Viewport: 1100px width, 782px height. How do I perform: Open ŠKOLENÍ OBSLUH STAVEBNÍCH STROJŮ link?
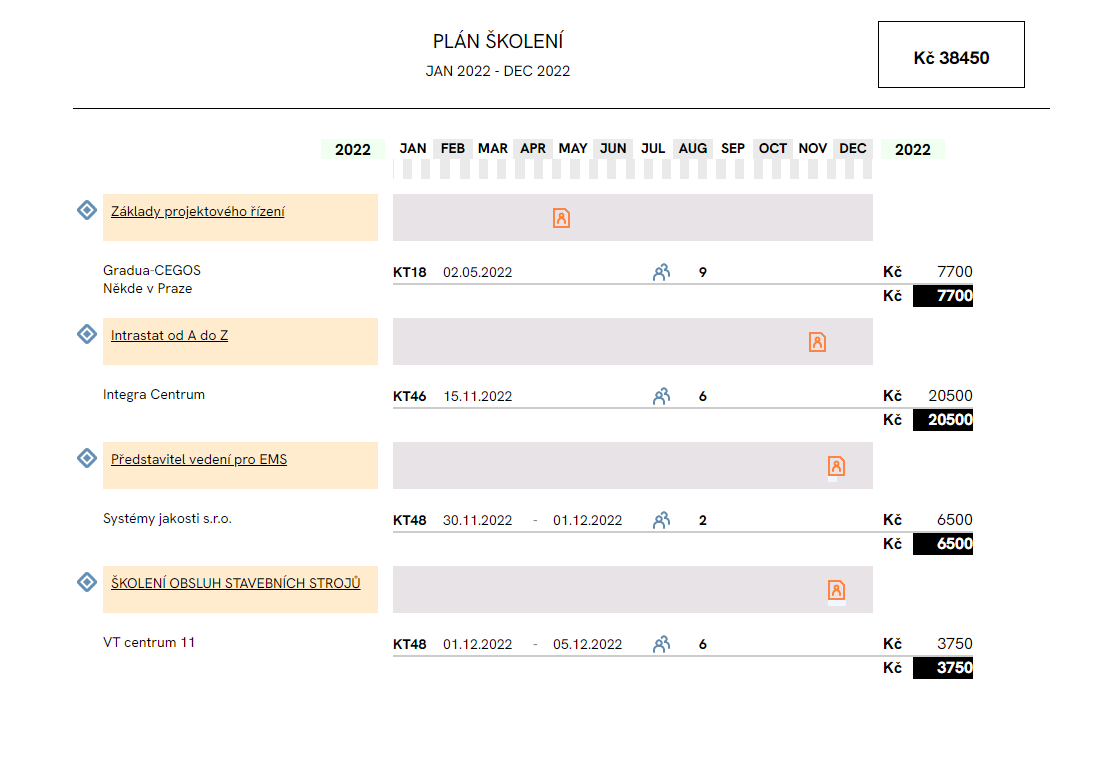point(235,583)
